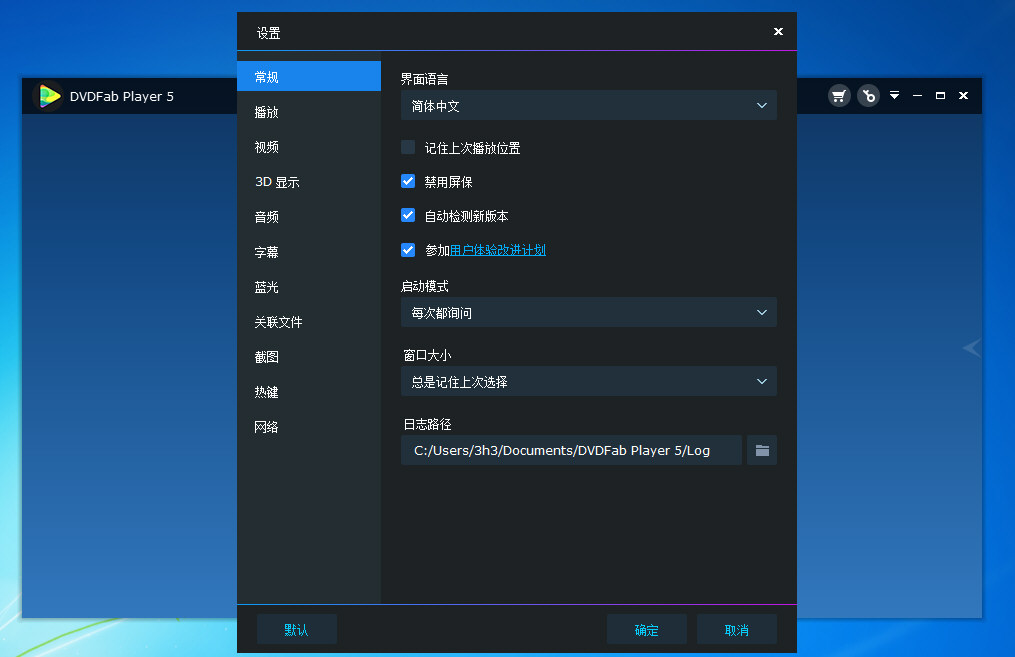Open the title bar dropdown arrow menu
The width and height of the screenshot is (1015, 657).
pyautogui.click(x=893, y=95)
